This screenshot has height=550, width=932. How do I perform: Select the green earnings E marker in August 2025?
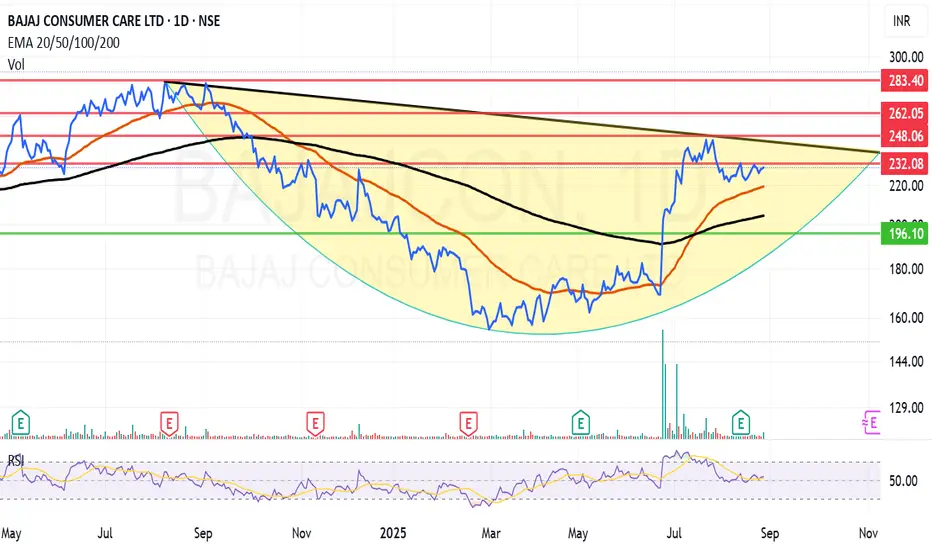click(x=741, y=424)
